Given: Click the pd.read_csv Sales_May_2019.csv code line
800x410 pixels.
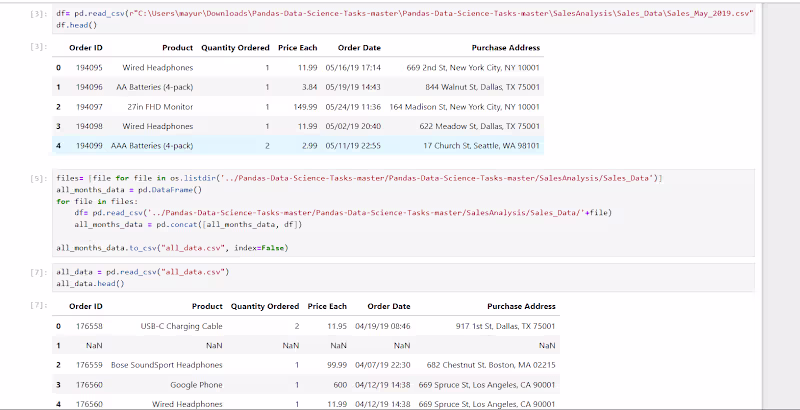Looking at the screenshot, I should point(405,14).
